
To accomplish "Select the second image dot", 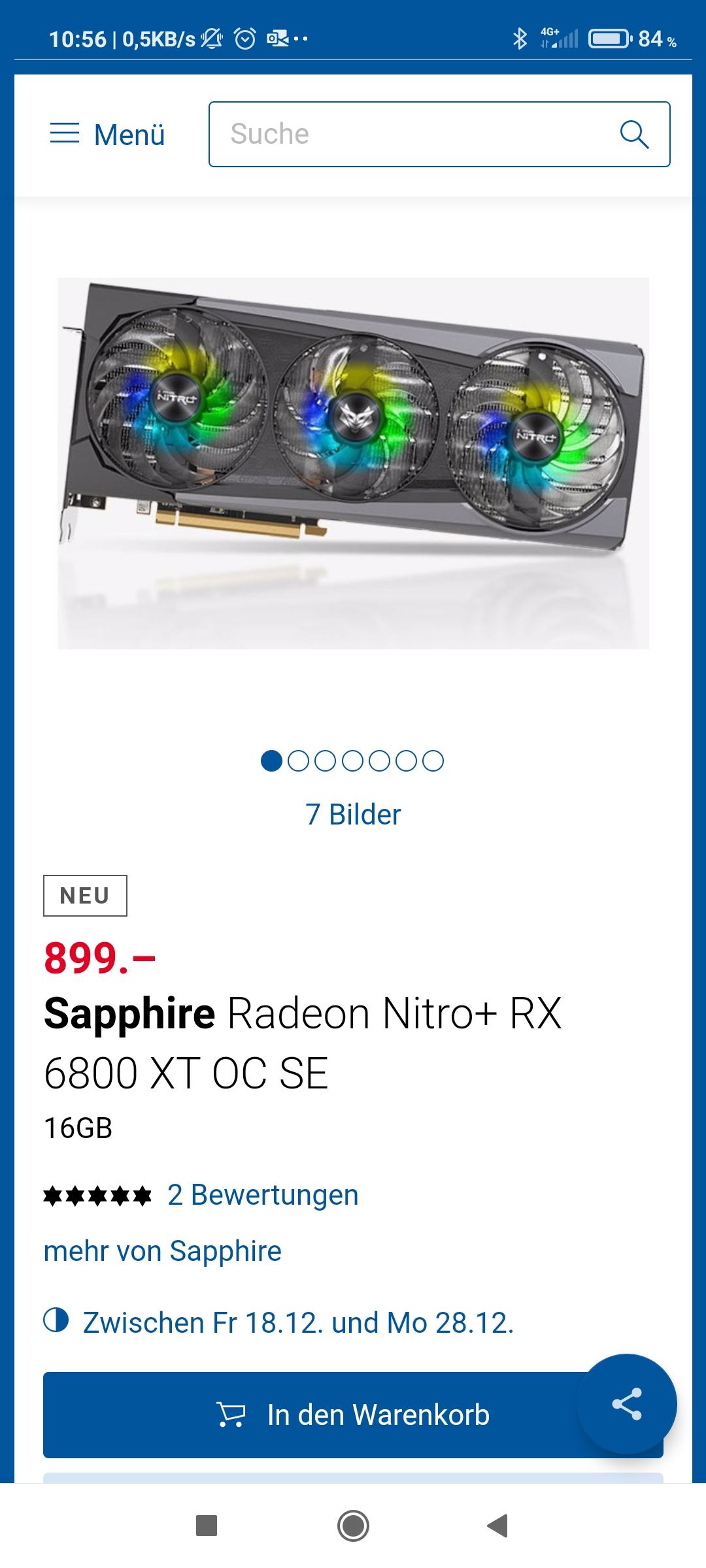I will click(x=298, y=760).
